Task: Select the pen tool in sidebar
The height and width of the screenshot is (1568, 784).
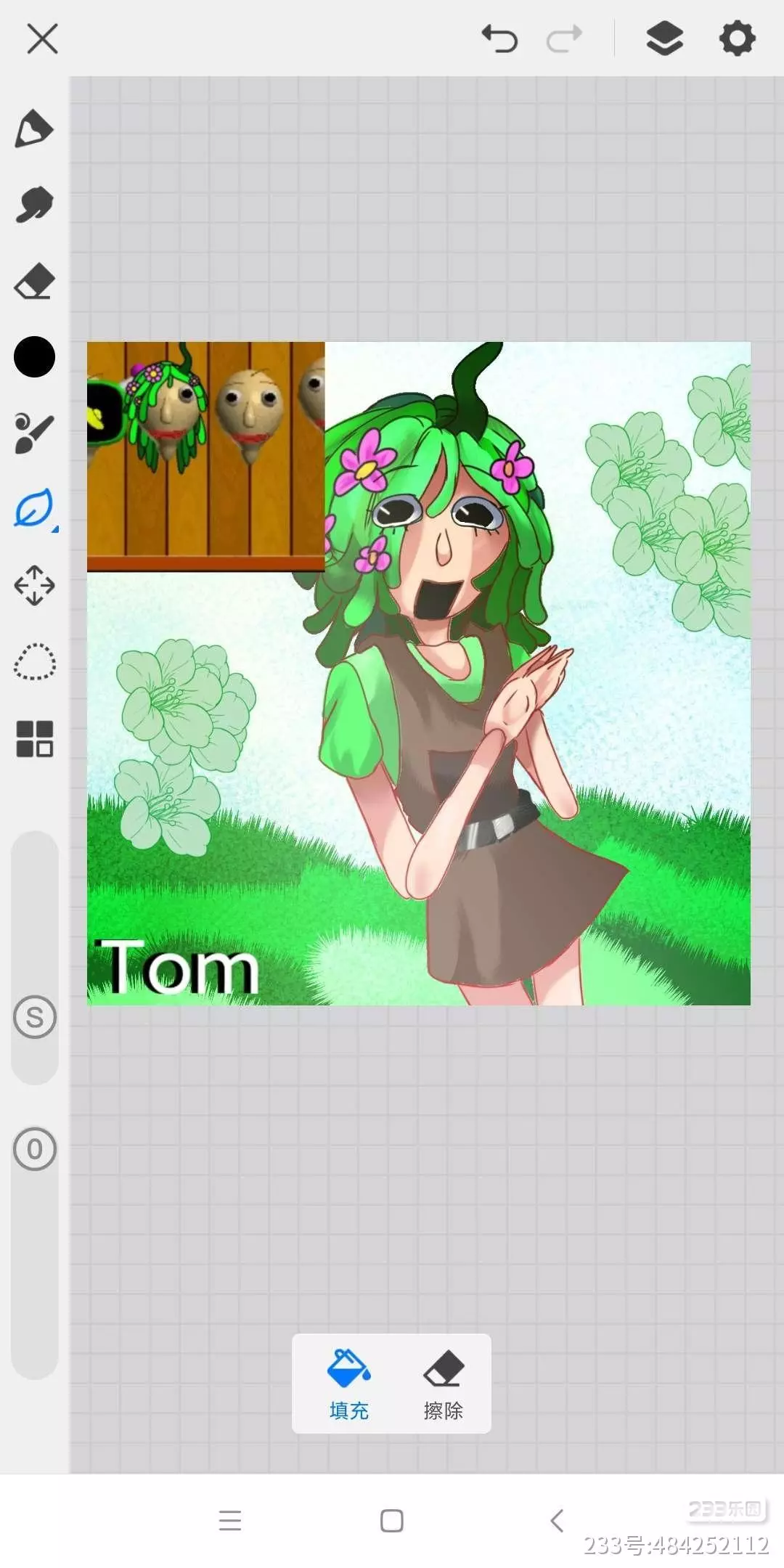Action: pos(34,129)
